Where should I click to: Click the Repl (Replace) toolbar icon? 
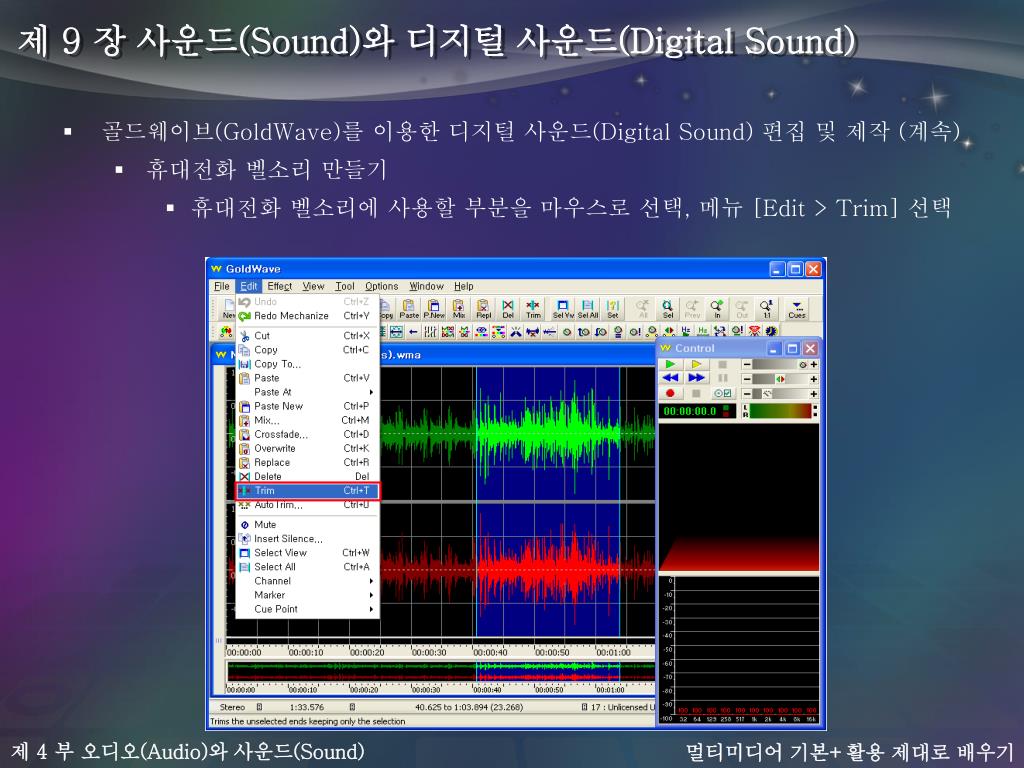pyautogui.click(x=483, y=308)
